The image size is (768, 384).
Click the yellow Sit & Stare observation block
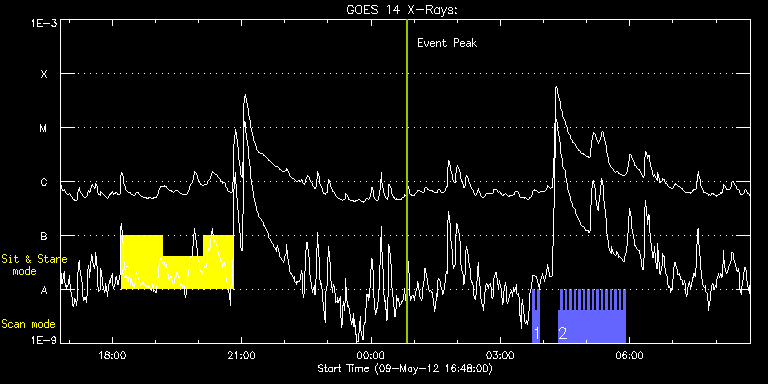(177, 263)
